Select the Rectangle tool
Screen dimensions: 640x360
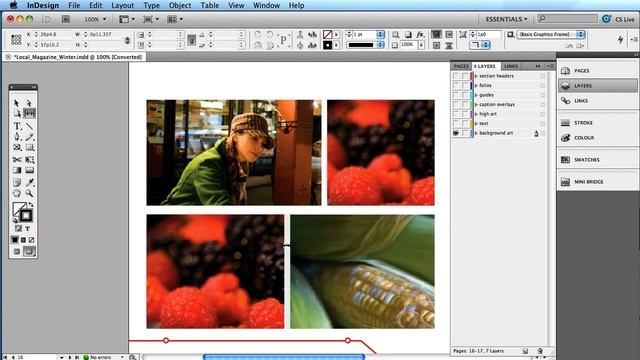[x=29, y=147]
